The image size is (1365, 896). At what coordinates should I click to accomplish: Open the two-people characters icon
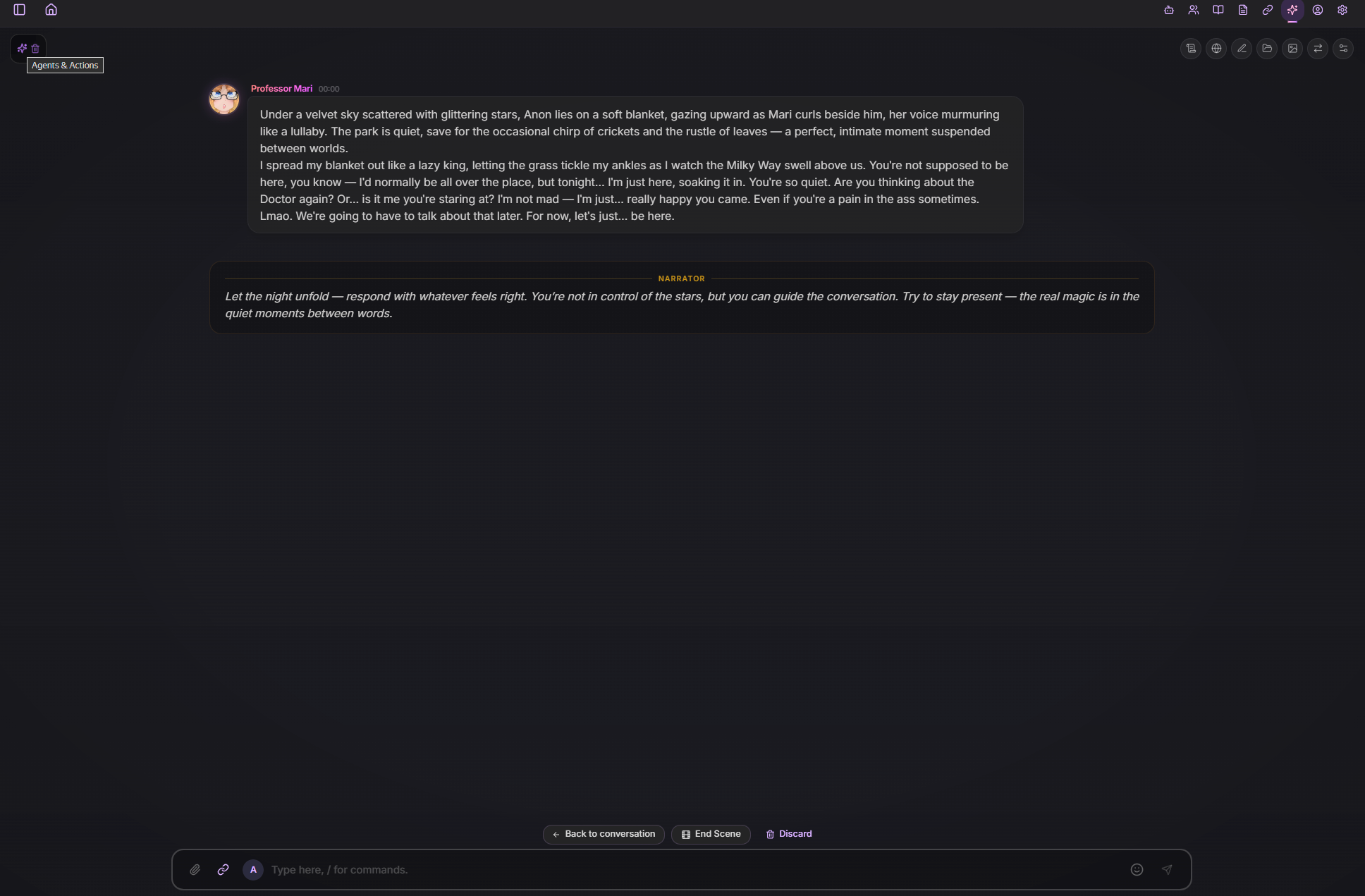pyautogui.click(x=1194, y=10)
